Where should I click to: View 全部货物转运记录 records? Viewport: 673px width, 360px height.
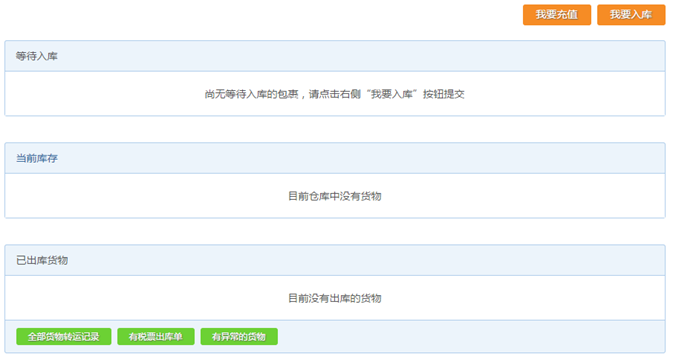click(x=64, y=336)
